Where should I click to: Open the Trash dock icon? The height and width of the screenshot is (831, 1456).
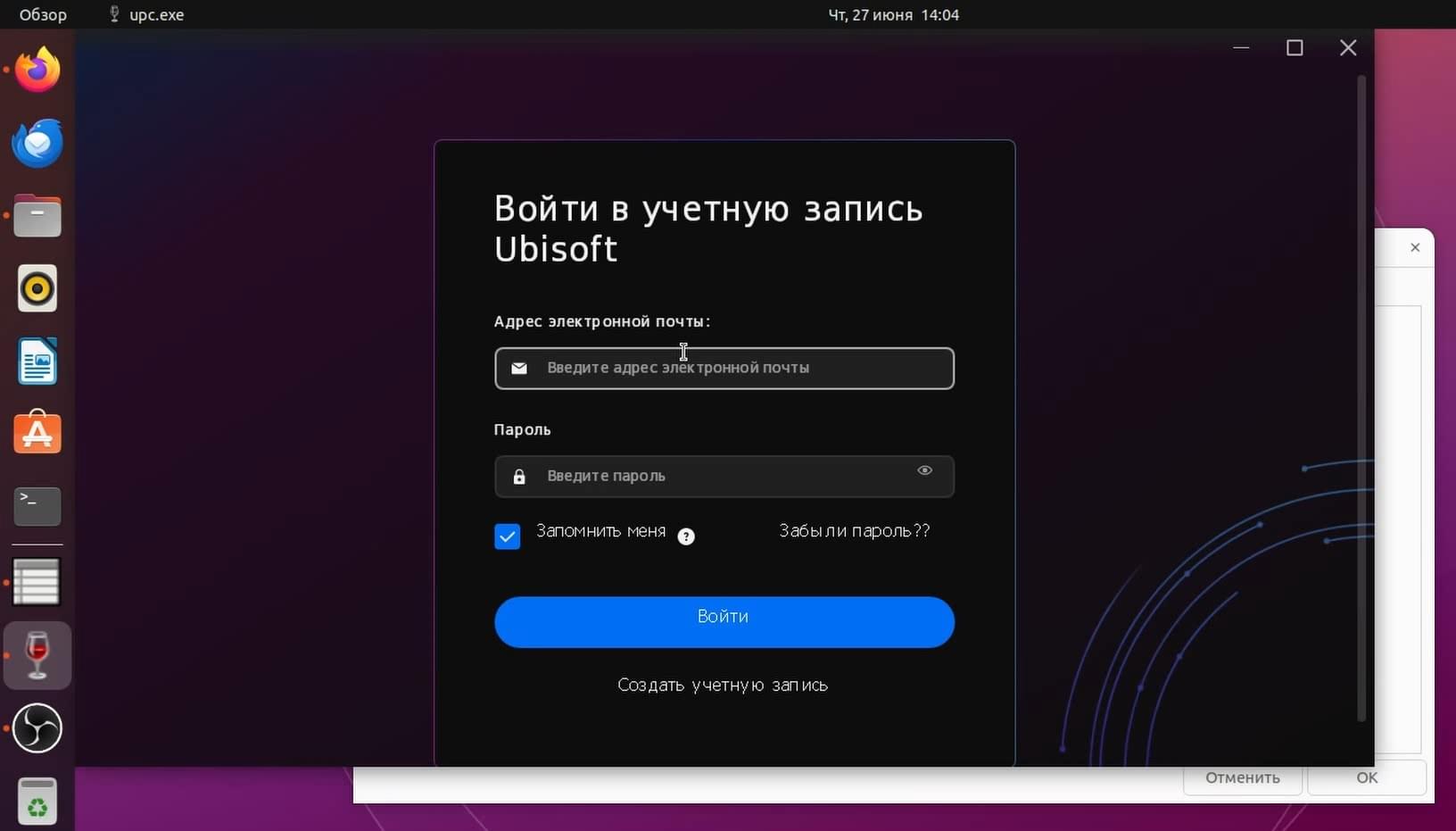pos(37,801)
